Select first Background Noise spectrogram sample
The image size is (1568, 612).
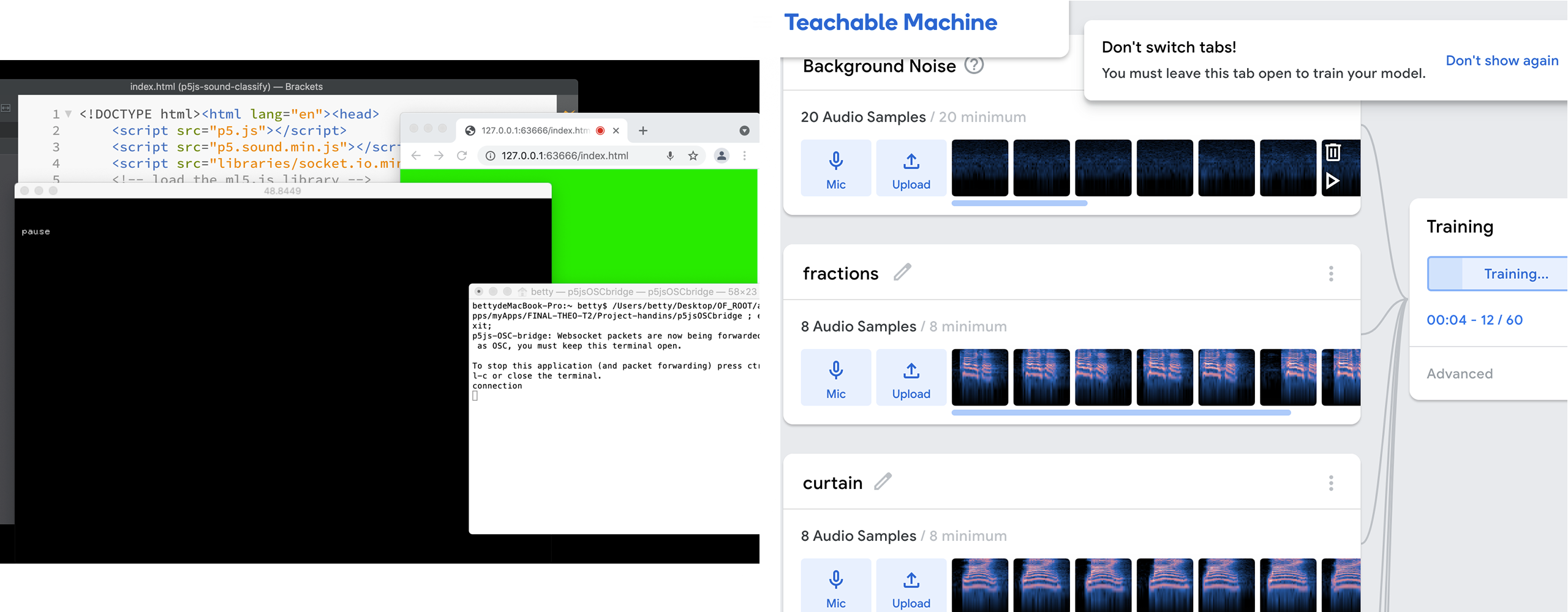[980, 168]
